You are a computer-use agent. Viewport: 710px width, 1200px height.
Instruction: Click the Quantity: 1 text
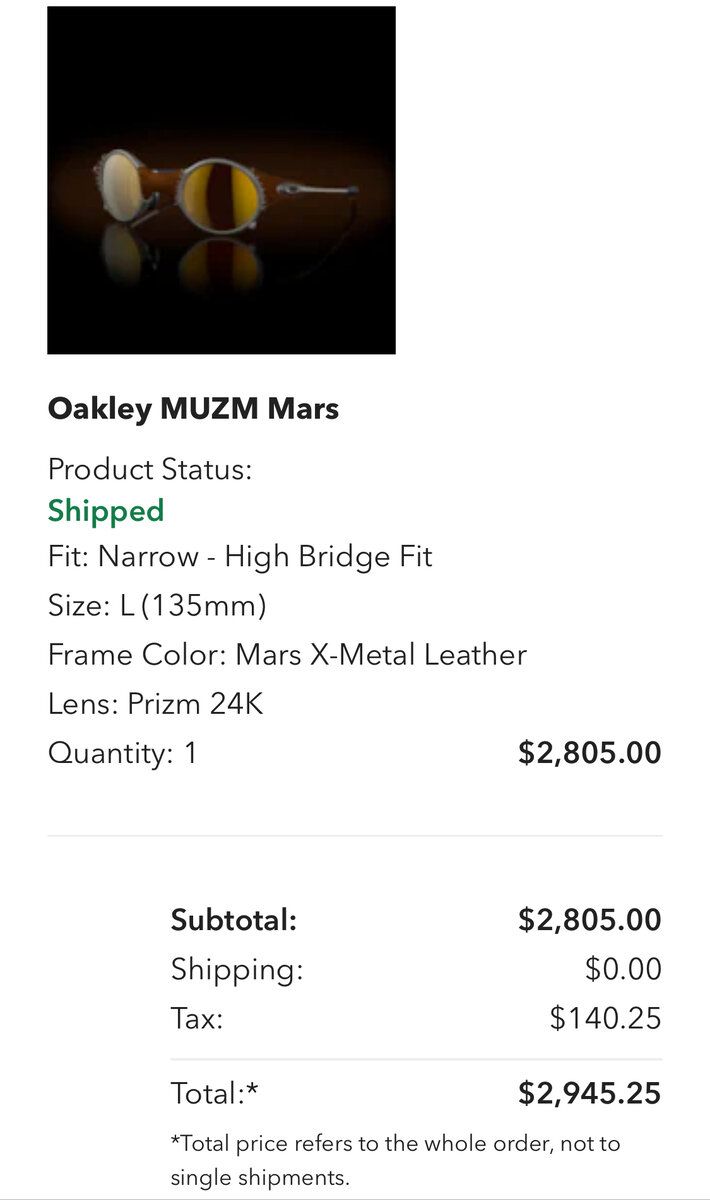(x=123, y=753)
